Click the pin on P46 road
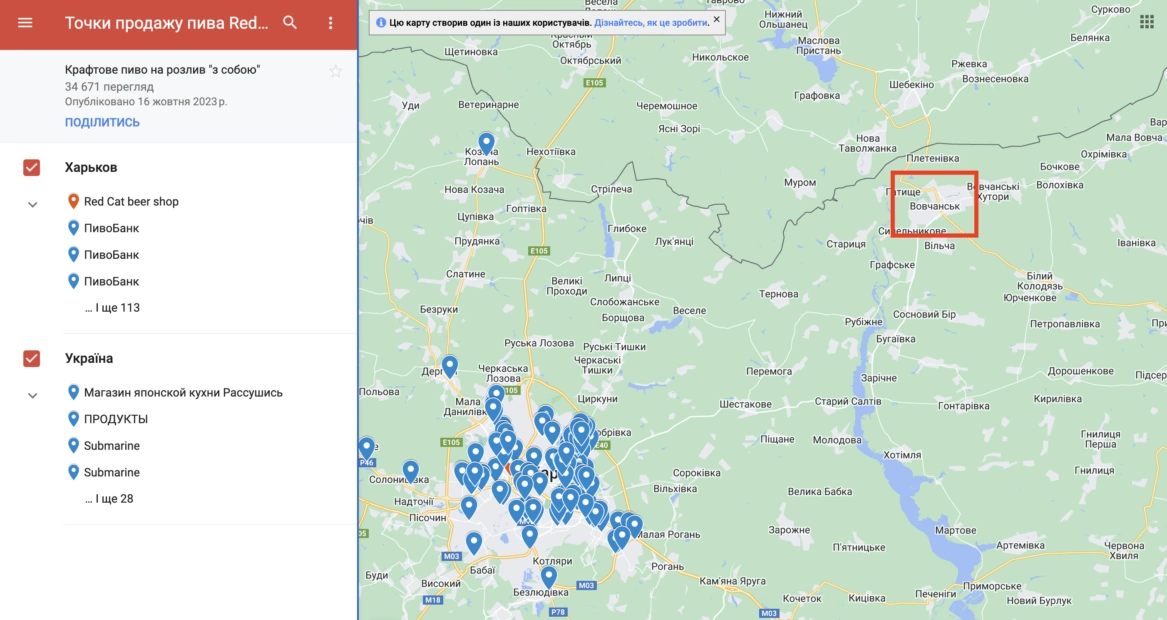The image size is (1167, 620). tap(366, 448)
